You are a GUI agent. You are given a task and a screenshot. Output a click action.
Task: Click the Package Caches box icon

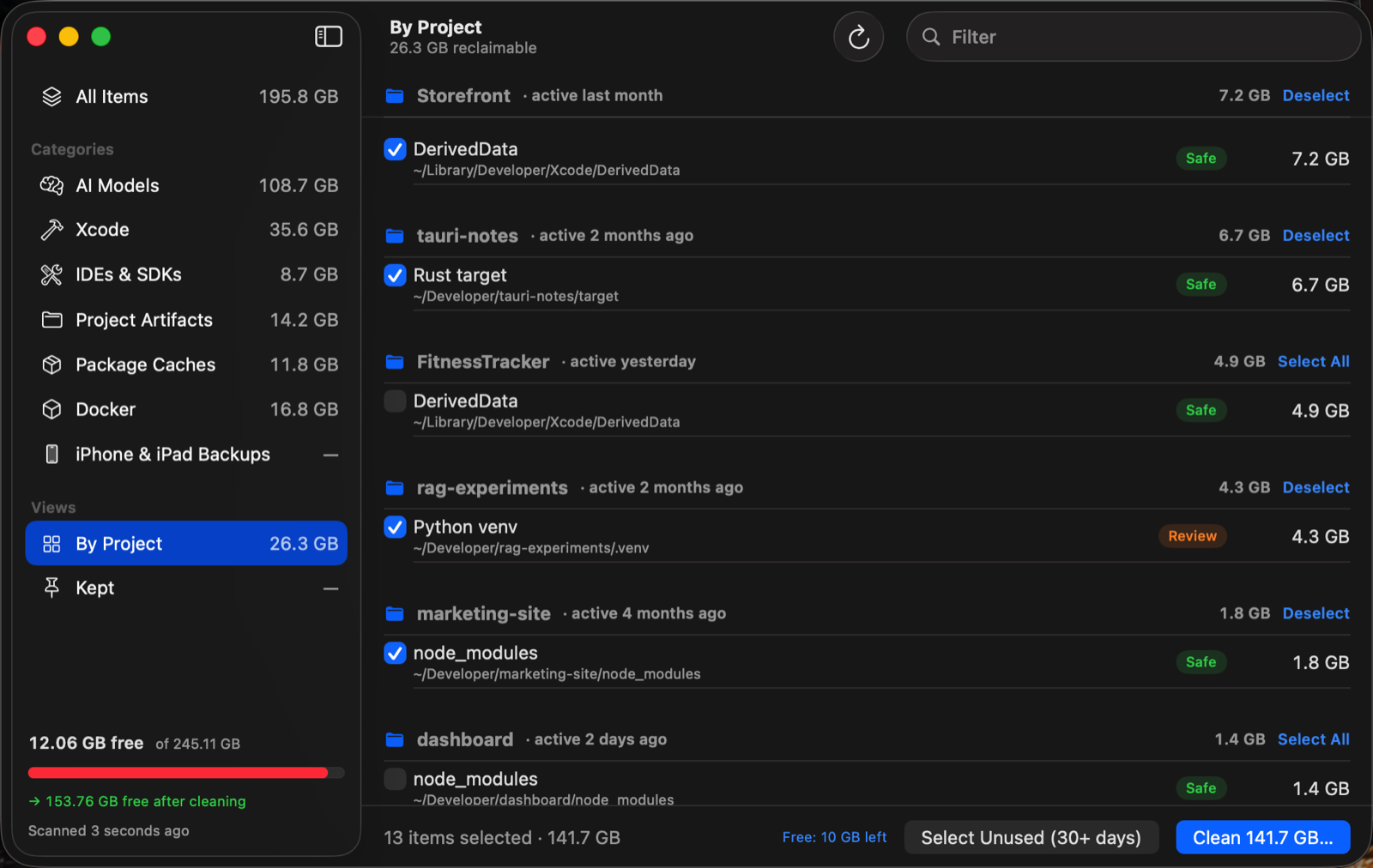click(x=51, y=365)
